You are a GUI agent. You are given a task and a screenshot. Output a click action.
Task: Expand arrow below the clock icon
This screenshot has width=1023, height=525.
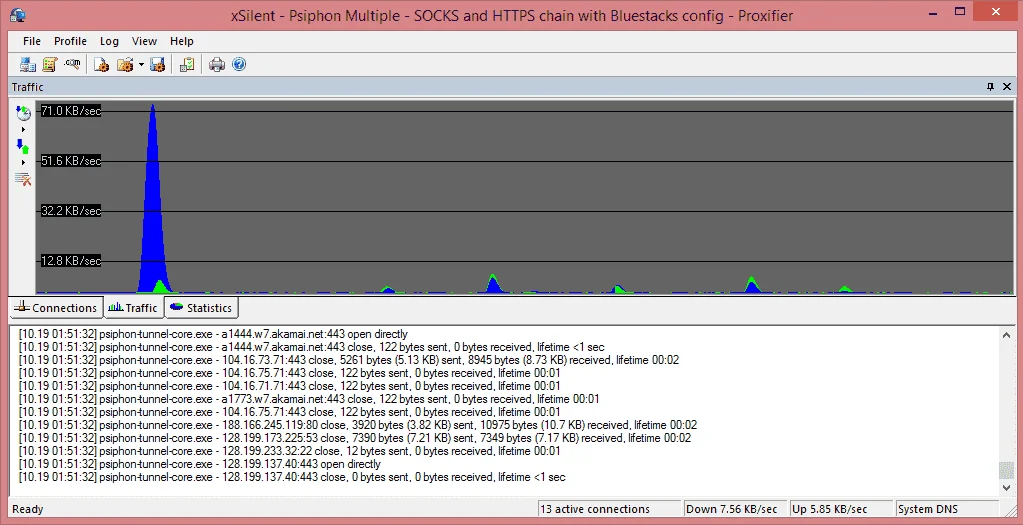23,130
